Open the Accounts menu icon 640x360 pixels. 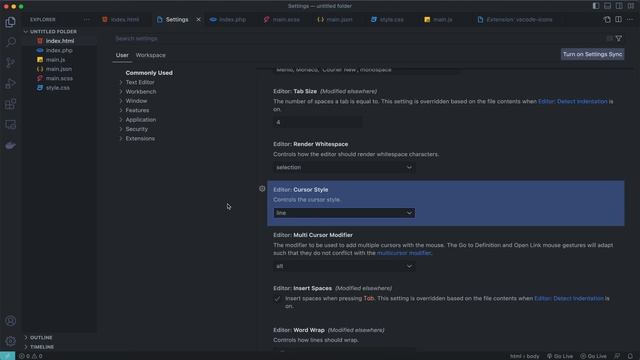pyautogui.click(x=10, y=321)
